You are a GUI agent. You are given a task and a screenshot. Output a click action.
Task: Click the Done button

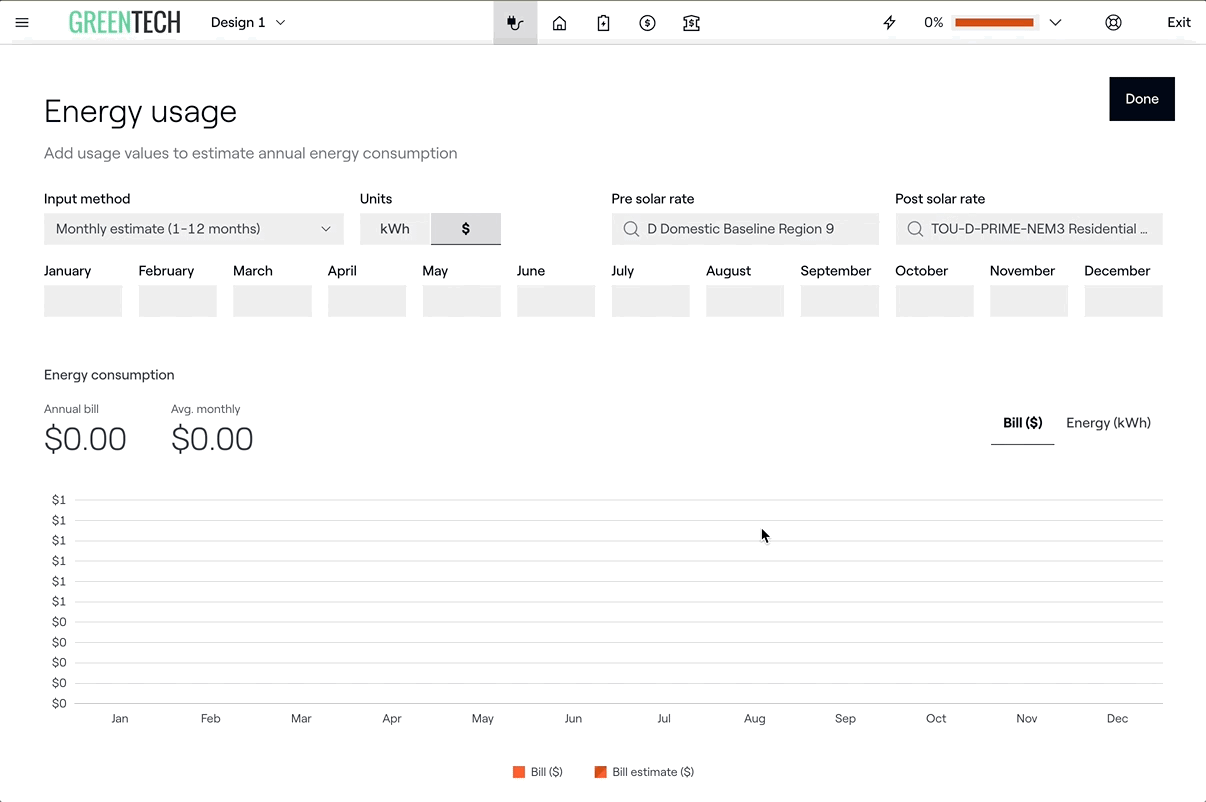1141,99
